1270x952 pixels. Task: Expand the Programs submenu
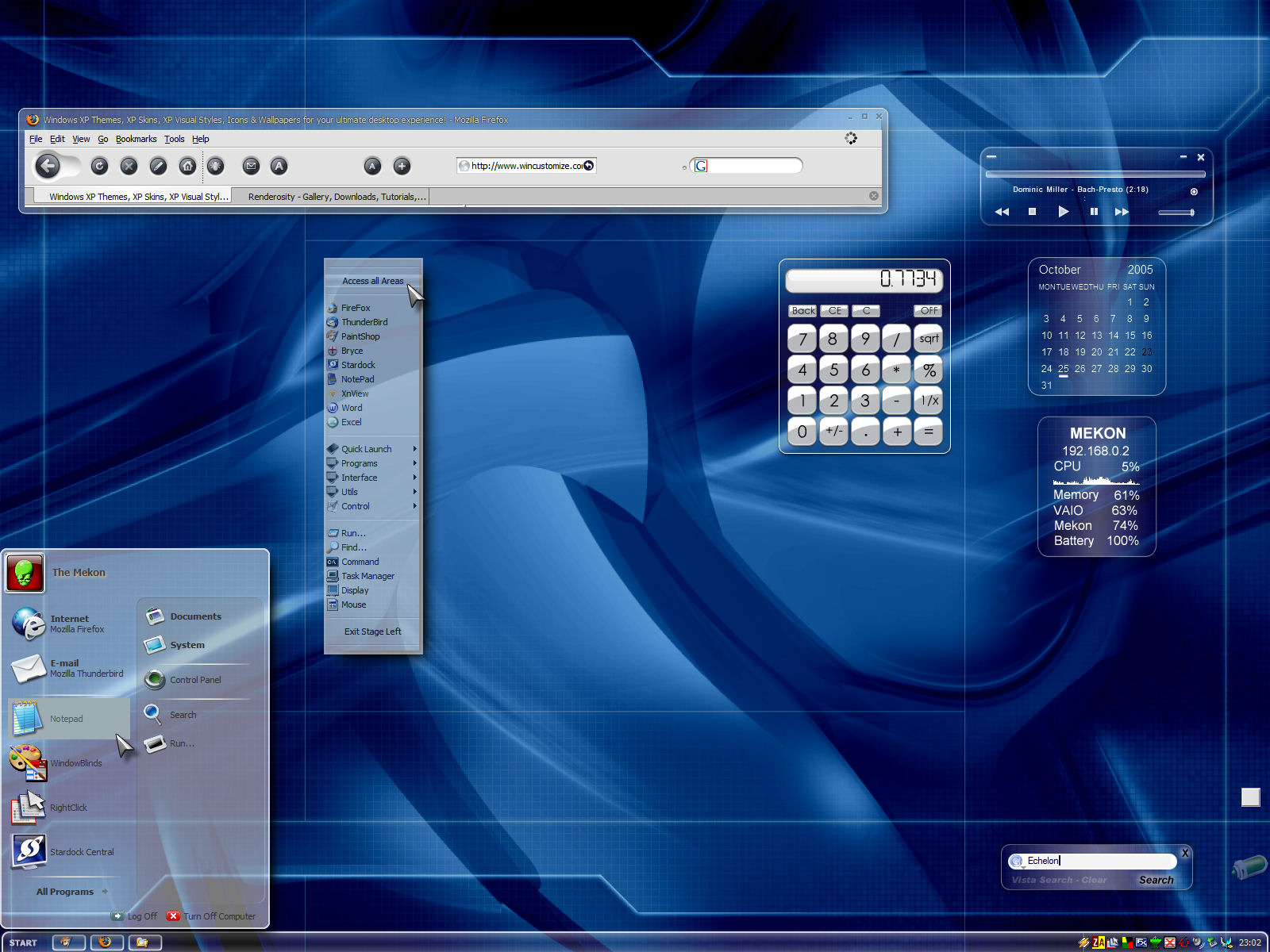[372, 463]
